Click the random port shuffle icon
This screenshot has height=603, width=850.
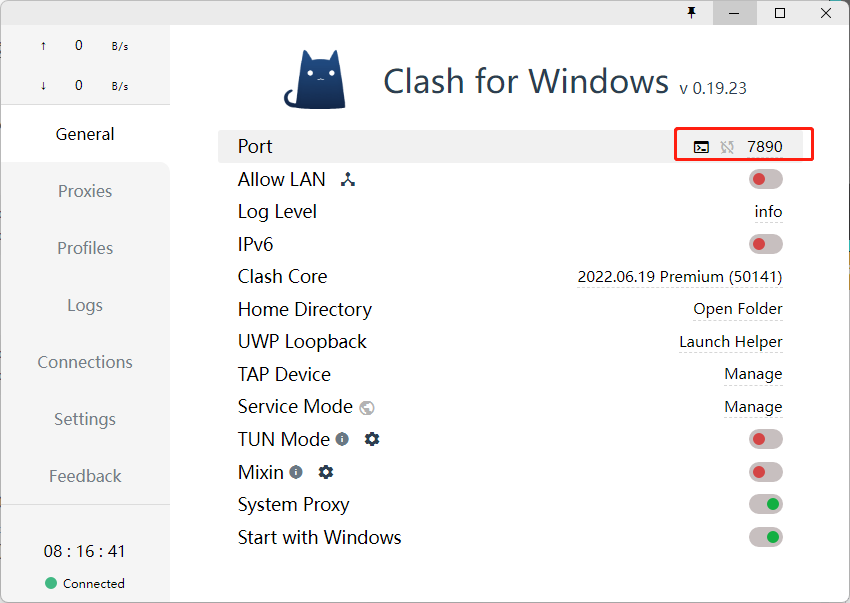coord(727,147)
